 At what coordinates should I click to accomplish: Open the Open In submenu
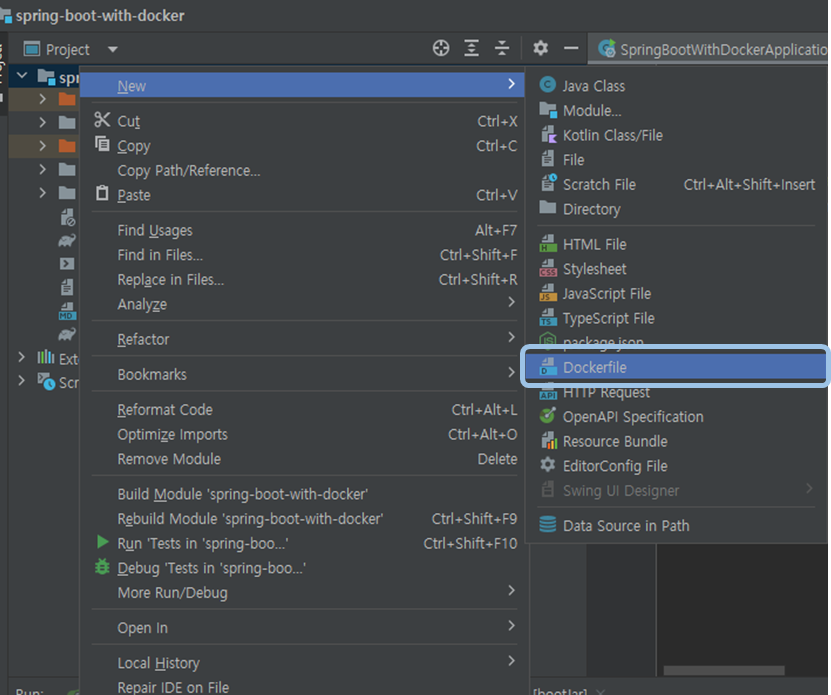(304, 628)
